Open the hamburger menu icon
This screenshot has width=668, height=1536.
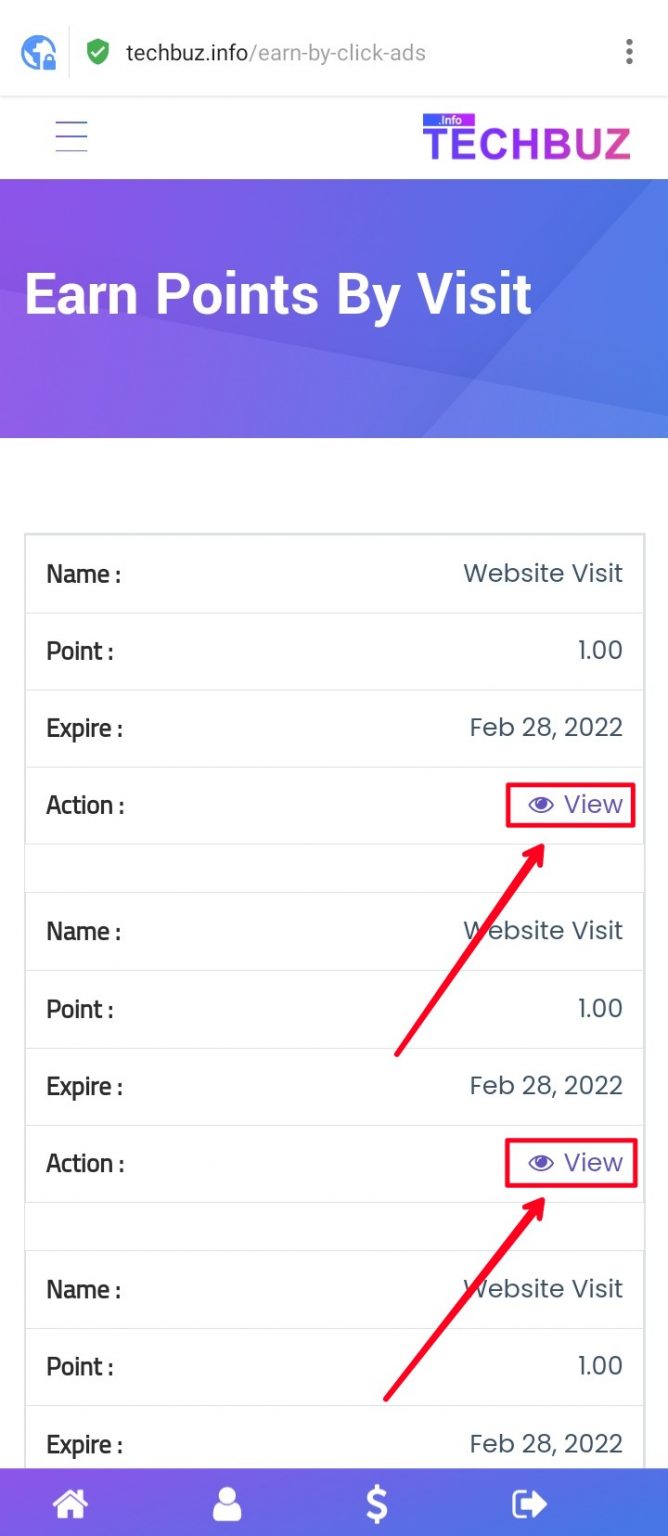pos(71,136)
